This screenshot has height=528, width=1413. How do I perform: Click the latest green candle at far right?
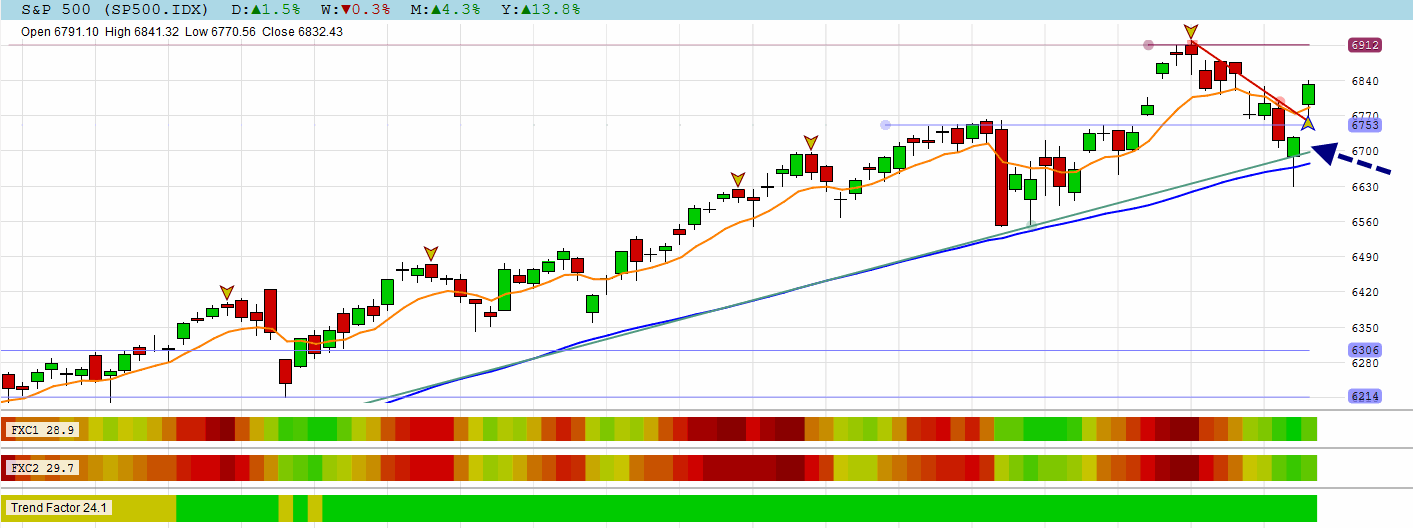point(1308,94)
